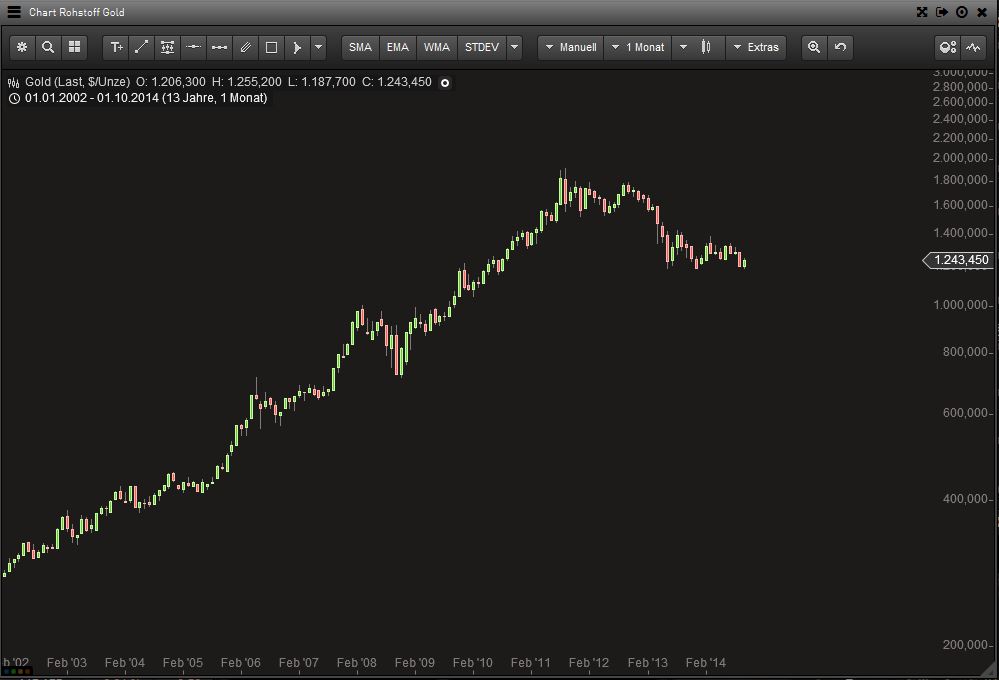
Task: Open the candlestick chart type dropdown
Action: [698, 47]
